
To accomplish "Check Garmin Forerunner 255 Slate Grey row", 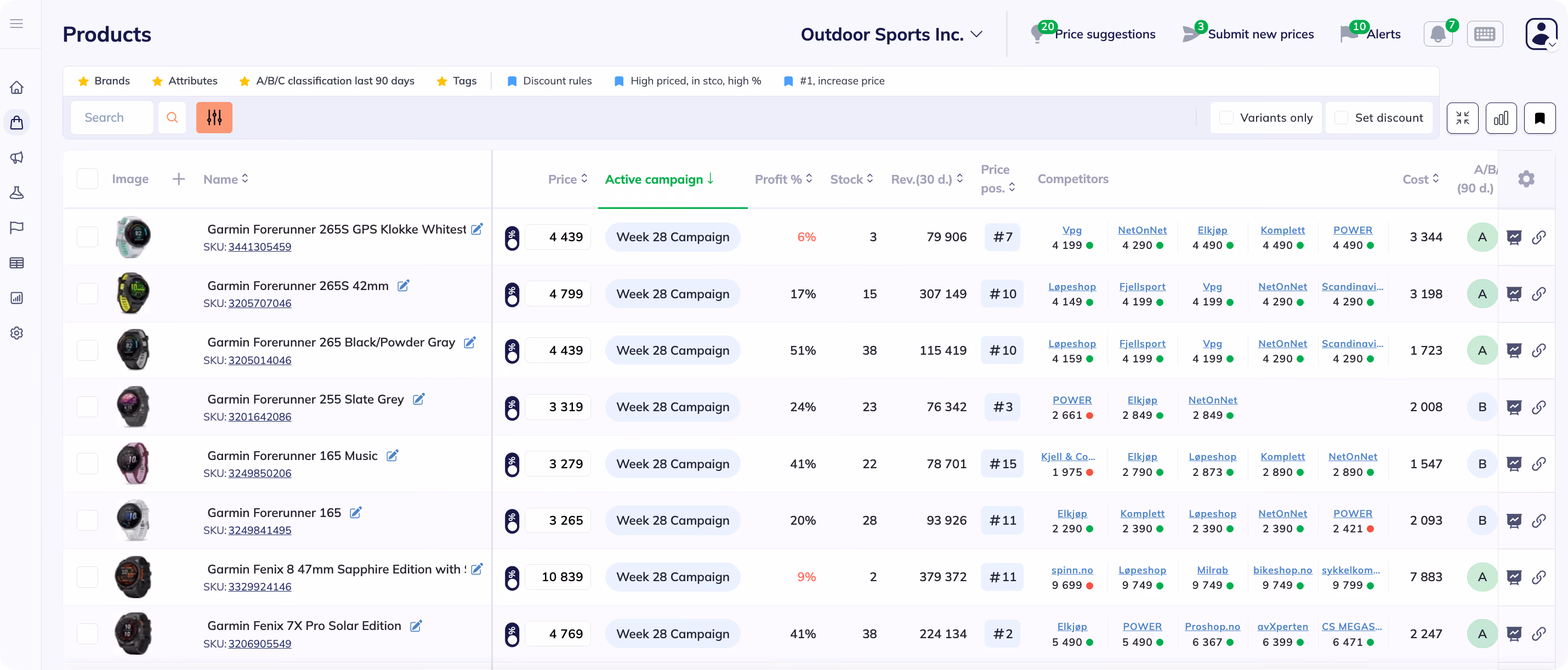I will [87, 407].
